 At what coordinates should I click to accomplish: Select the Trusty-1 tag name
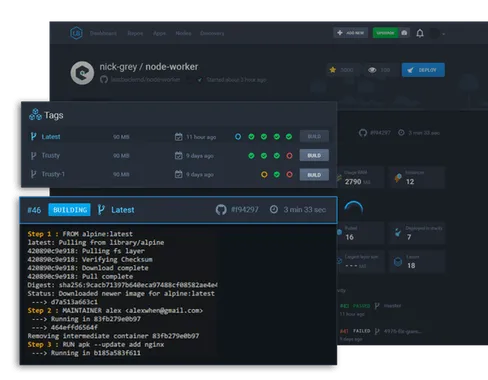point(53,174)
